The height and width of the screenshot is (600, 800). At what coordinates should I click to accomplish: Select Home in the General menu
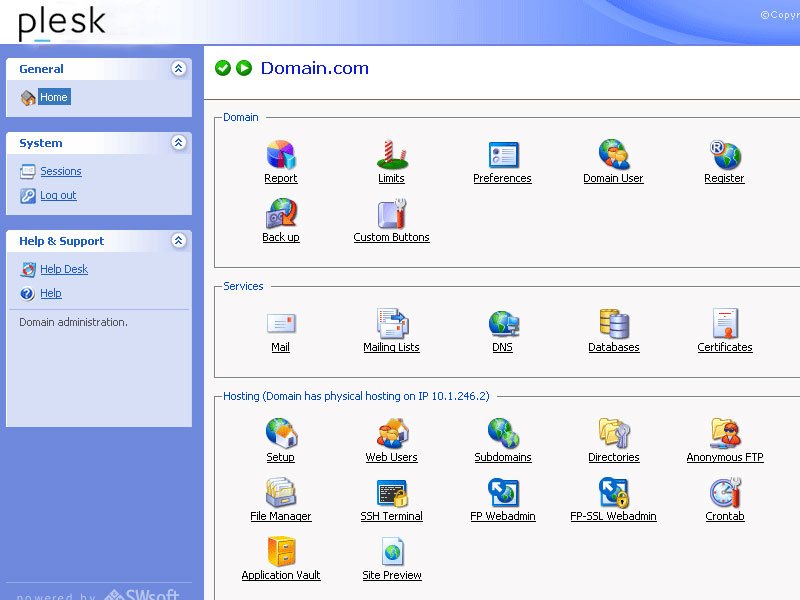(x=54, y=97)
